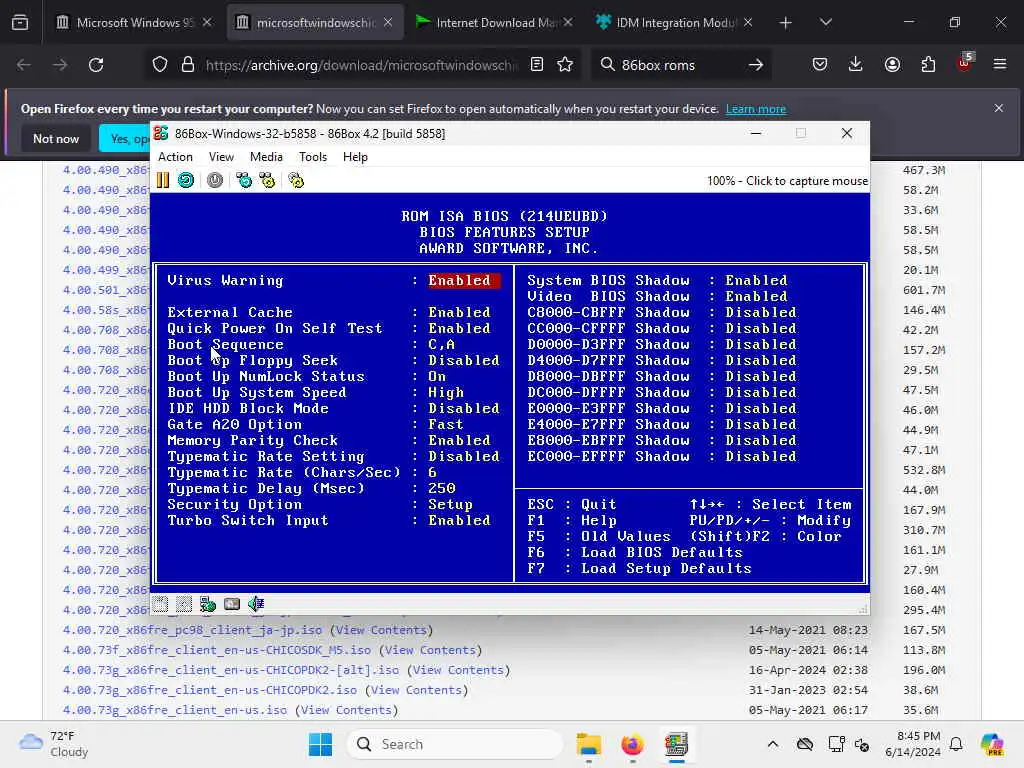The width and height of the screenshot is (1024, 768).
Task: Open the weather widget showing 72°F
Action: click(x=54, y=744)
